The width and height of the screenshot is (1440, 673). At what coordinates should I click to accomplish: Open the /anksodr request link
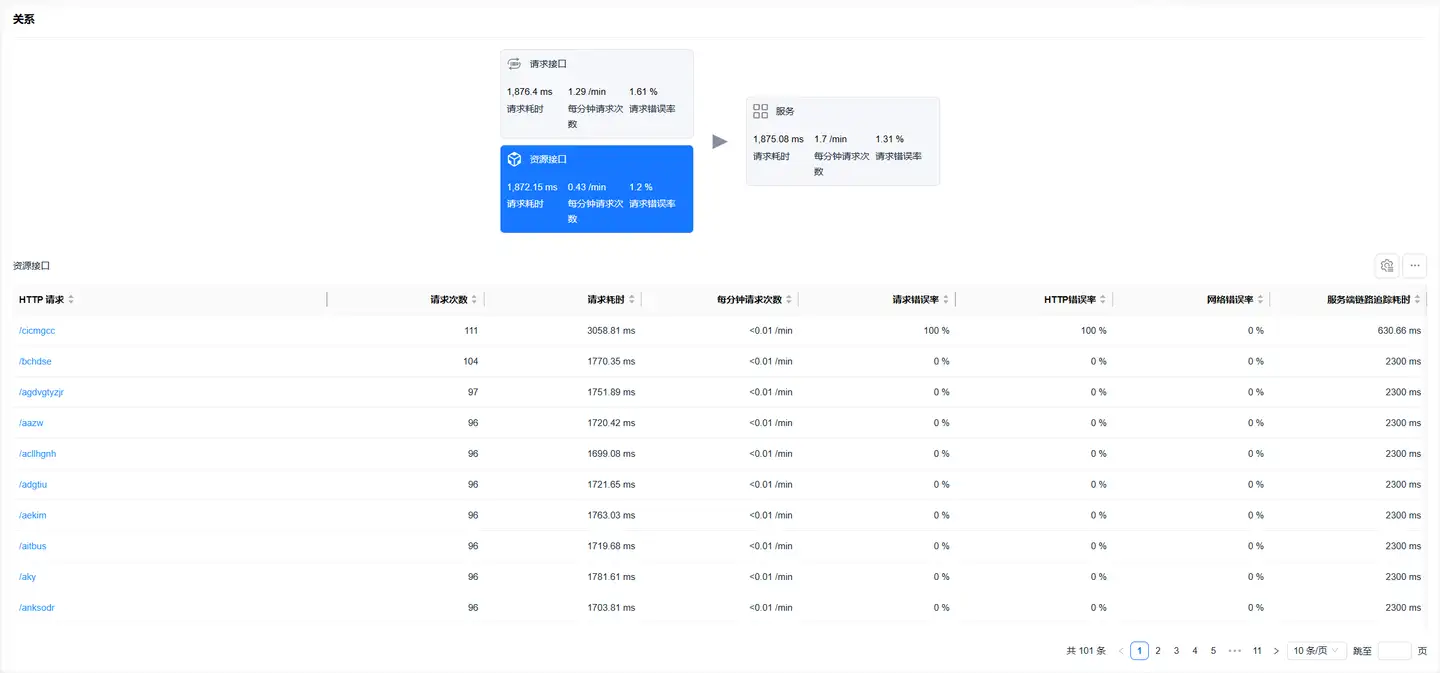pyautogui.click(x=36, y=607)
